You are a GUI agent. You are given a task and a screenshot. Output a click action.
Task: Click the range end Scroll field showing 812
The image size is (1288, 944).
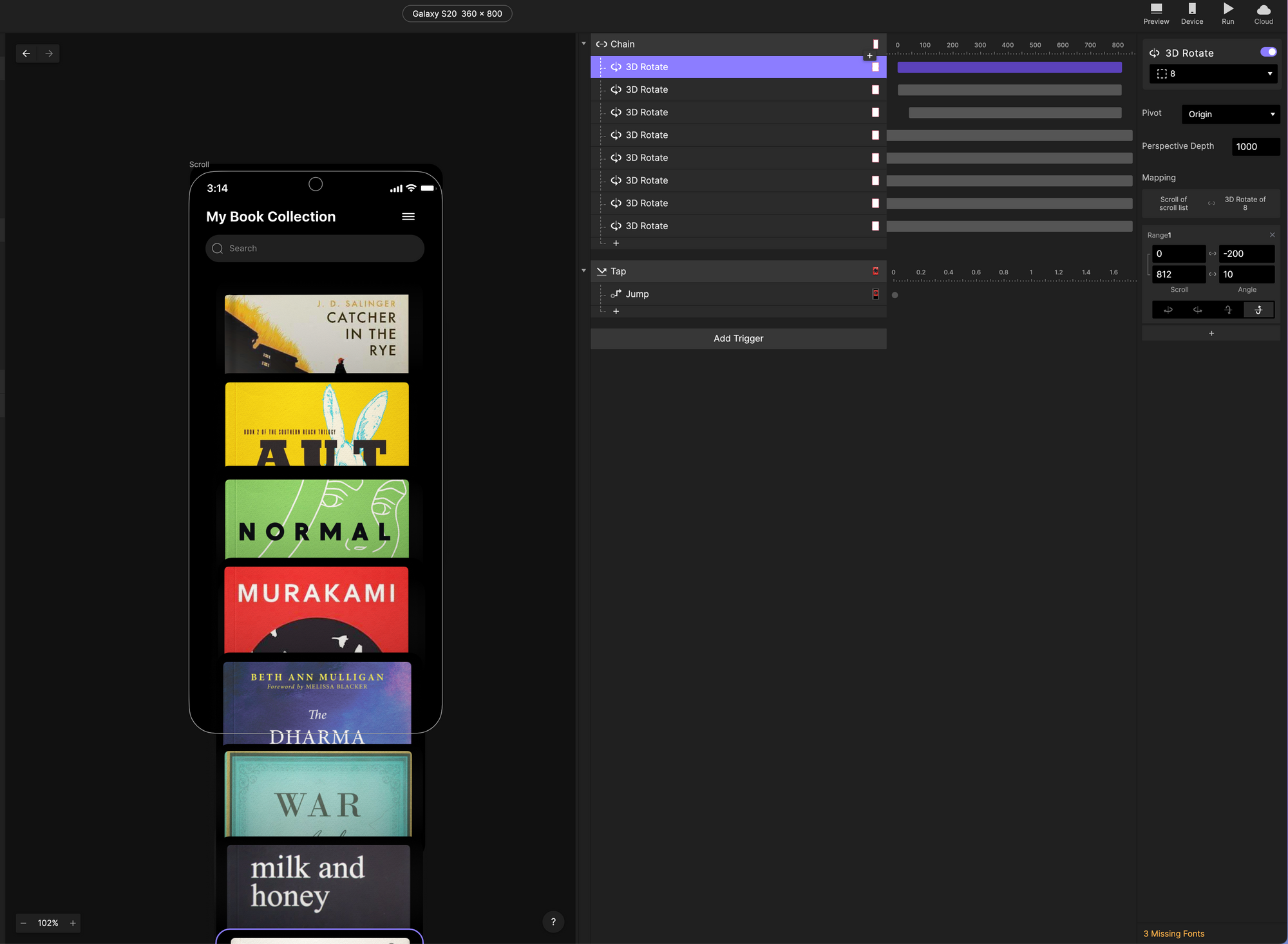coord(1179,274)
